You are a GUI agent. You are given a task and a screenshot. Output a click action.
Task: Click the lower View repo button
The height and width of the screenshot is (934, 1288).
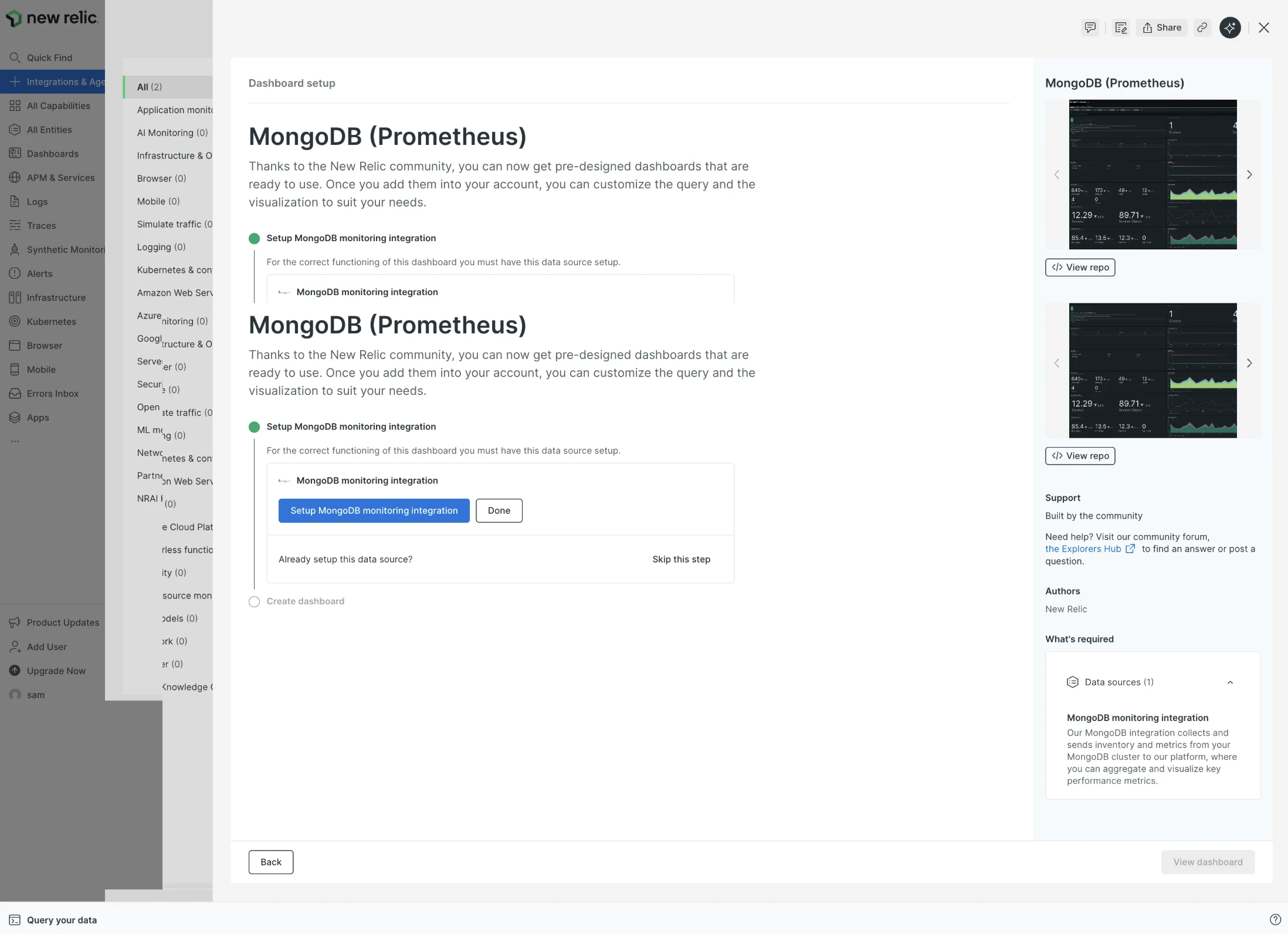click(1080, 456)
